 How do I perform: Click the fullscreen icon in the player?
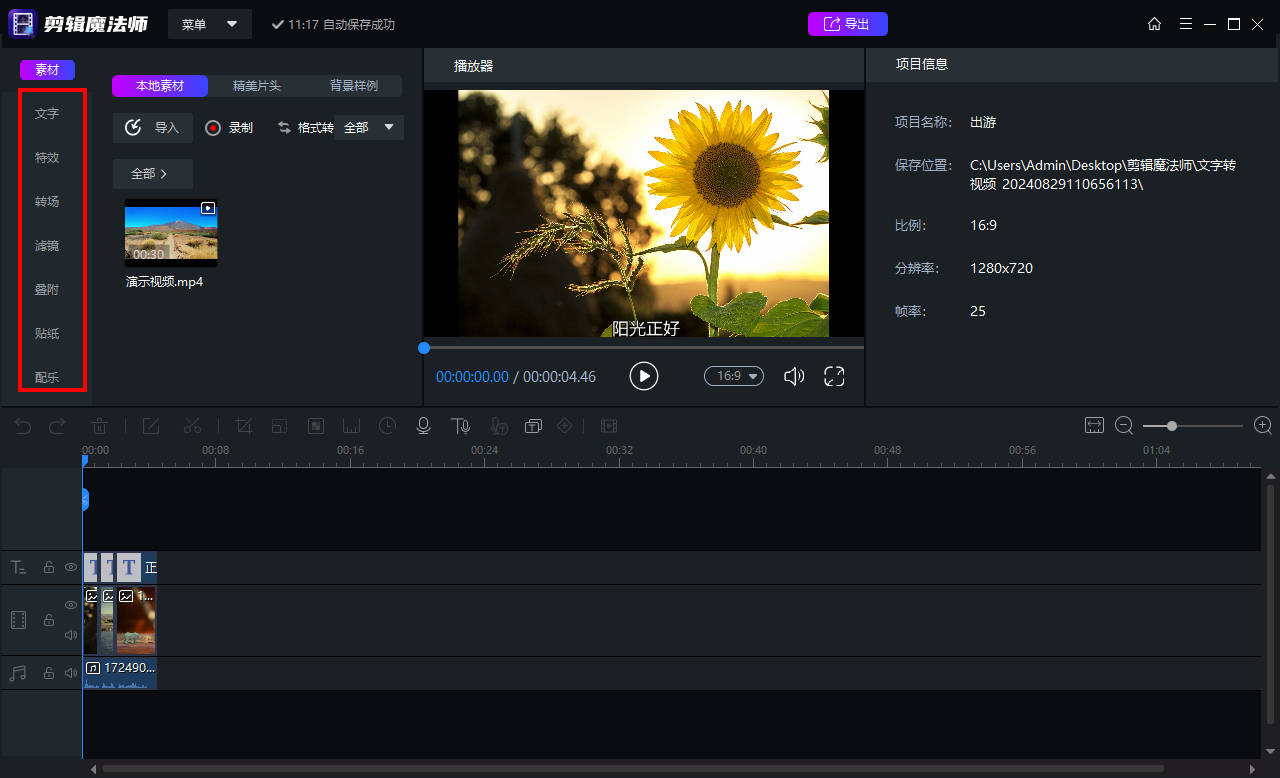(x=834, y=376)
